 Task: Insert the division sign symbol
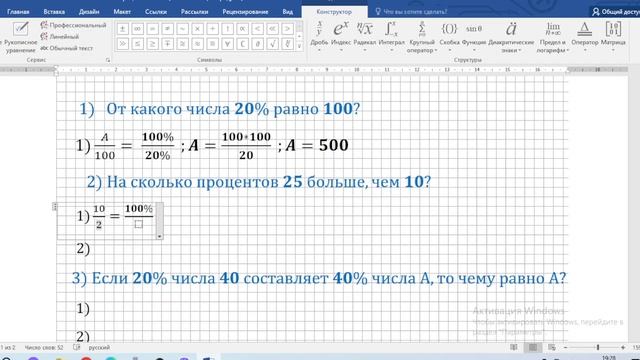coord(212,29)
